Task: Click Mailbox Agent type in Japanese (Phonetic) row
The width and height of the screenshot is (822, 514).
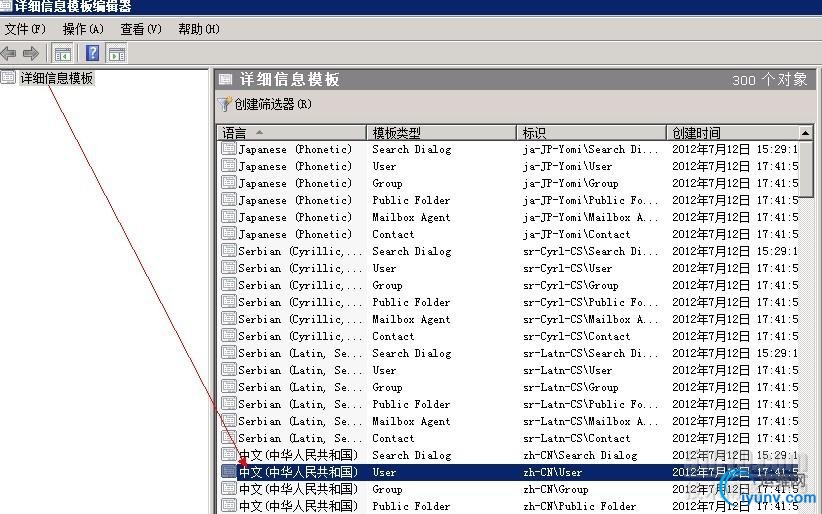Action: click(x=411, y=217)
